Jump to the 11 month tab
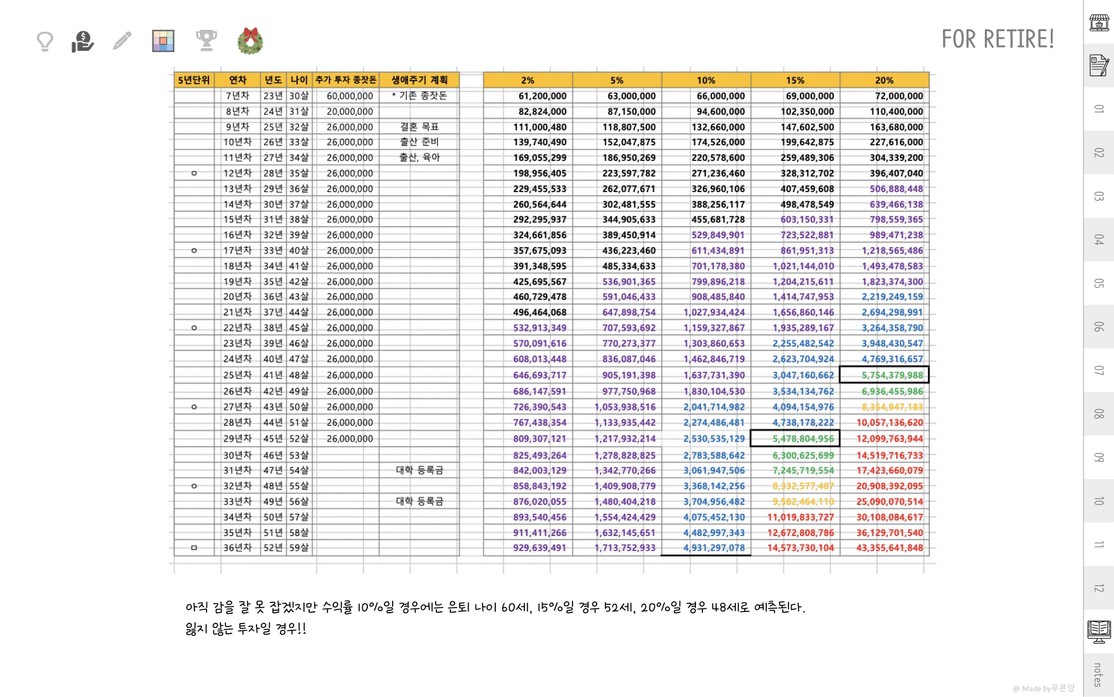1114x697 pixels. pos(1099,544)
